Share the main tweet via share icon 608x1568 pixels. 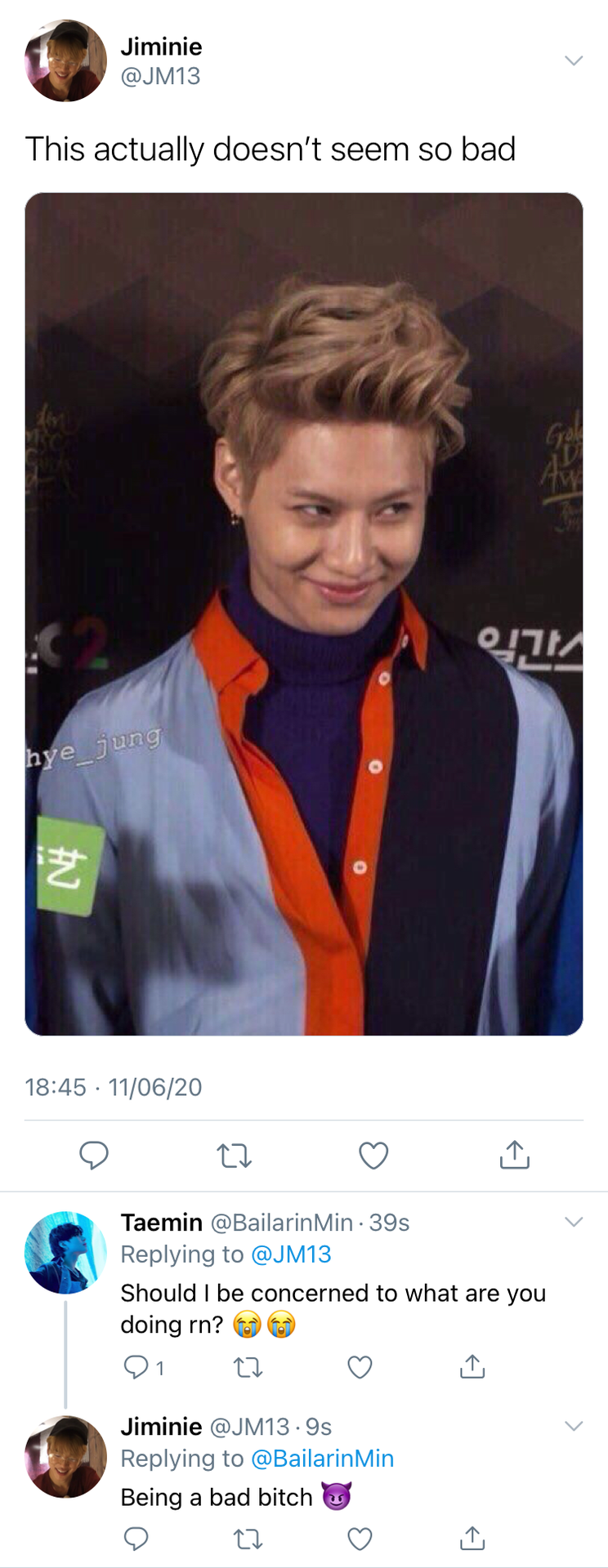[514, 1154]
